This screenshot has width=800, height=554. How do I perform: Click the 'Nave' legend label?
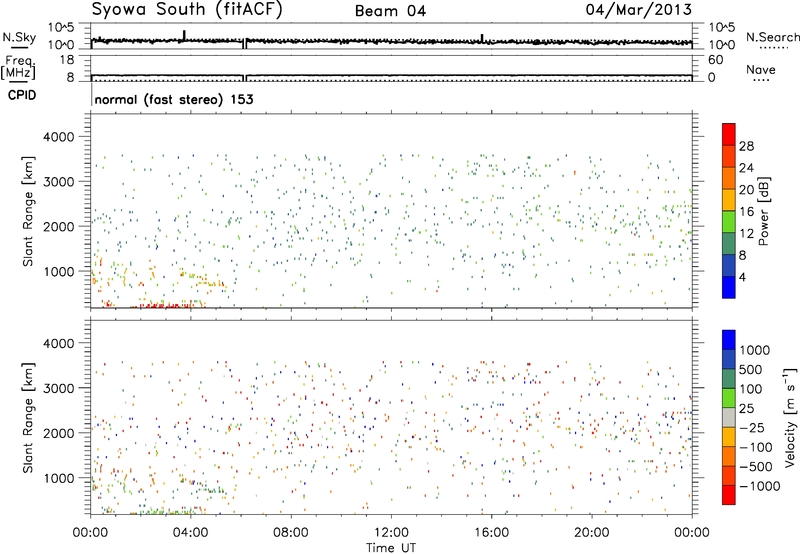761,70
